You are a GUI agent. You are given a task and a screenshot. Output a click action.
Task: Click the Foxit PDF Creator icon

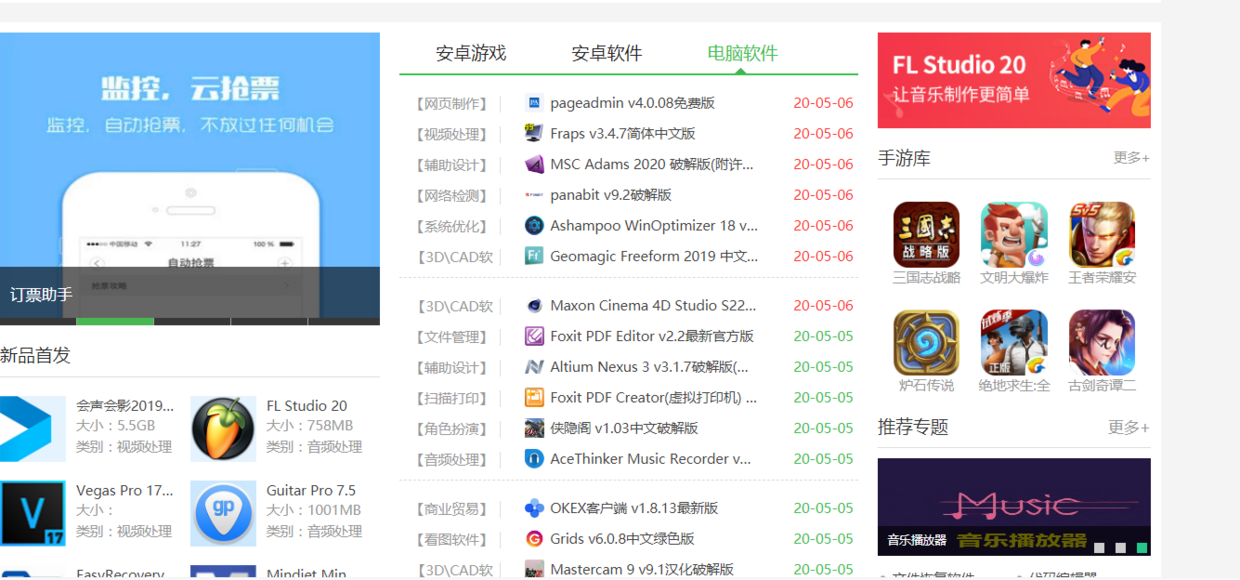click(534, 398)
